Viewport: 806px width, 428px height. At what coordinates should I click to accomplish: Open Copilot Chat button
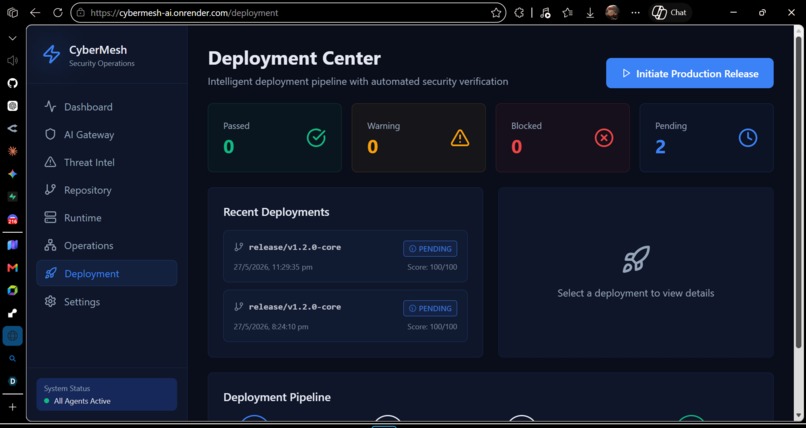(669, 13)
